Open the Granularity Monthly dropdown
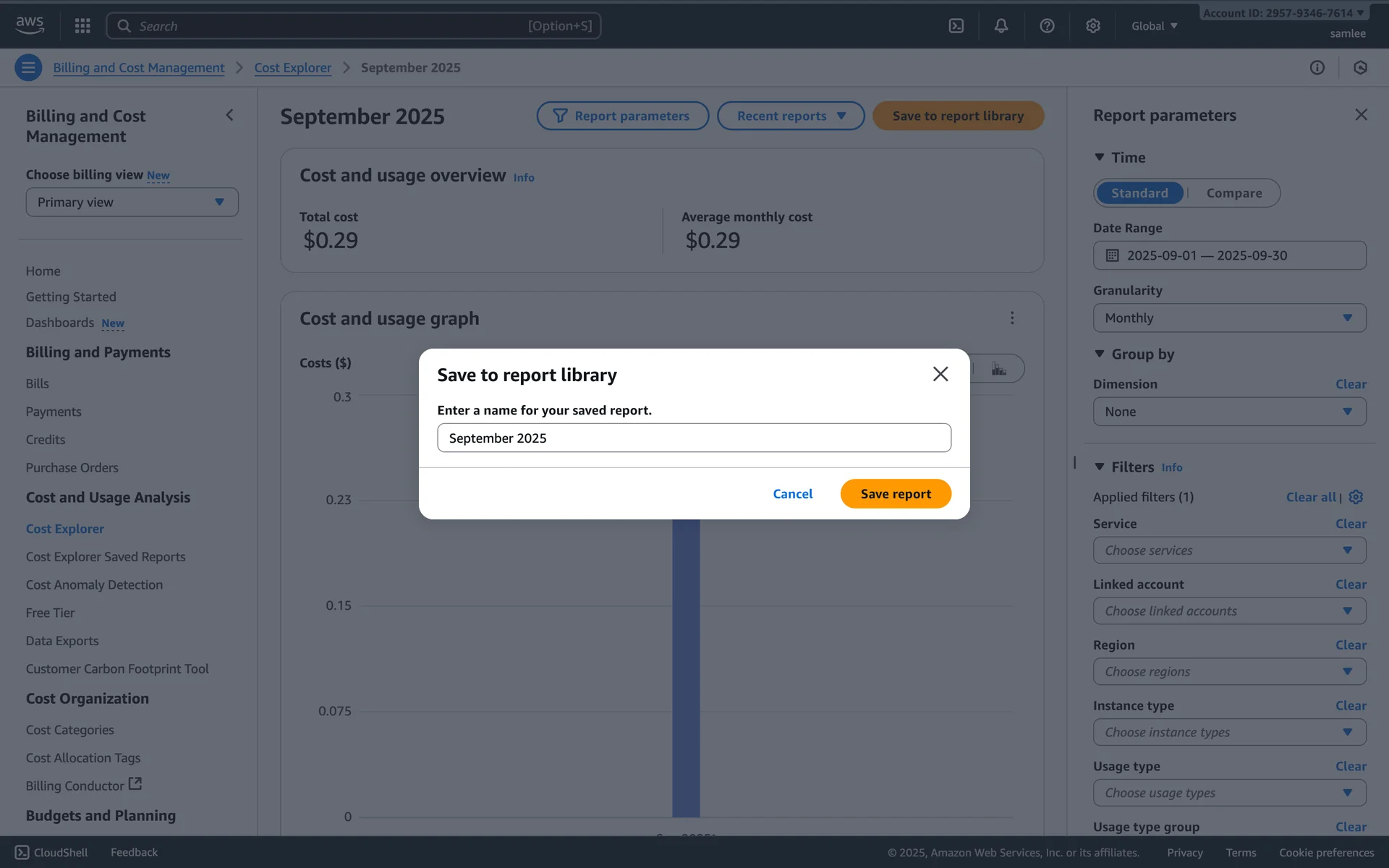1389x868 pixels. 1228,318
